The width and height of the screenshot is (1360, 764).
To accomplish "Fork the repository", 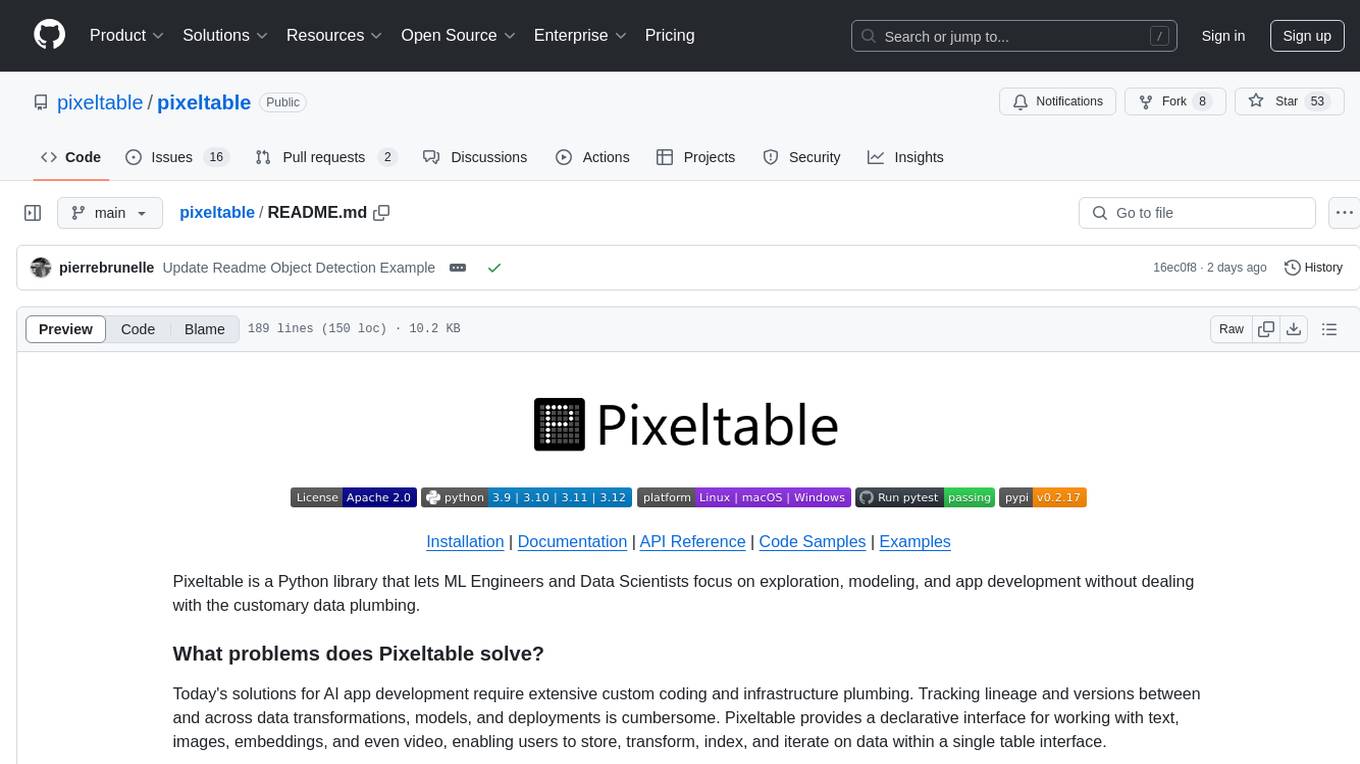I will tap(1174, 101).
